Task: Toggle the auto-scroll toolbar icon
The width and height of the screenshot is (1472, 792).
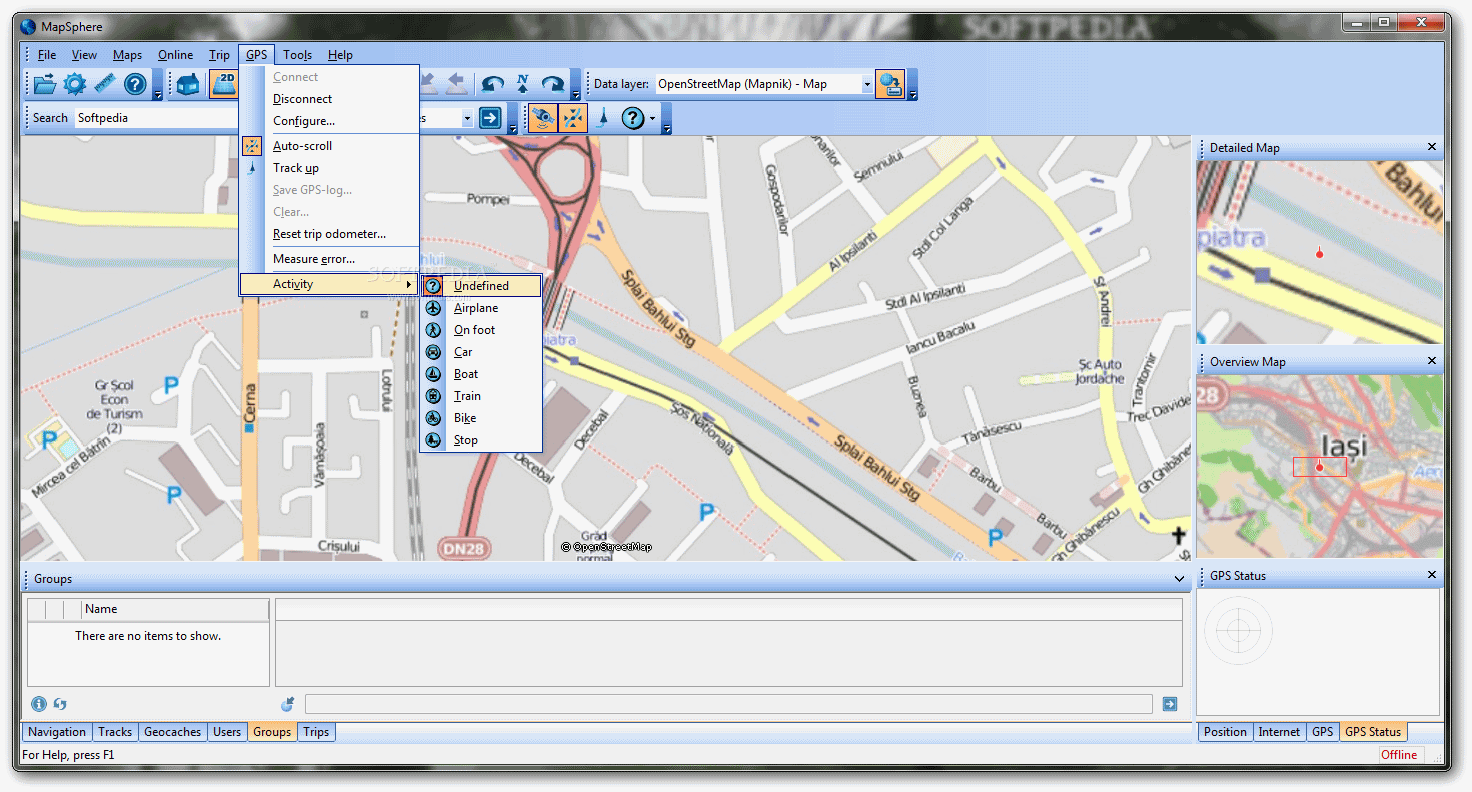Action: (x=573, y=118)
